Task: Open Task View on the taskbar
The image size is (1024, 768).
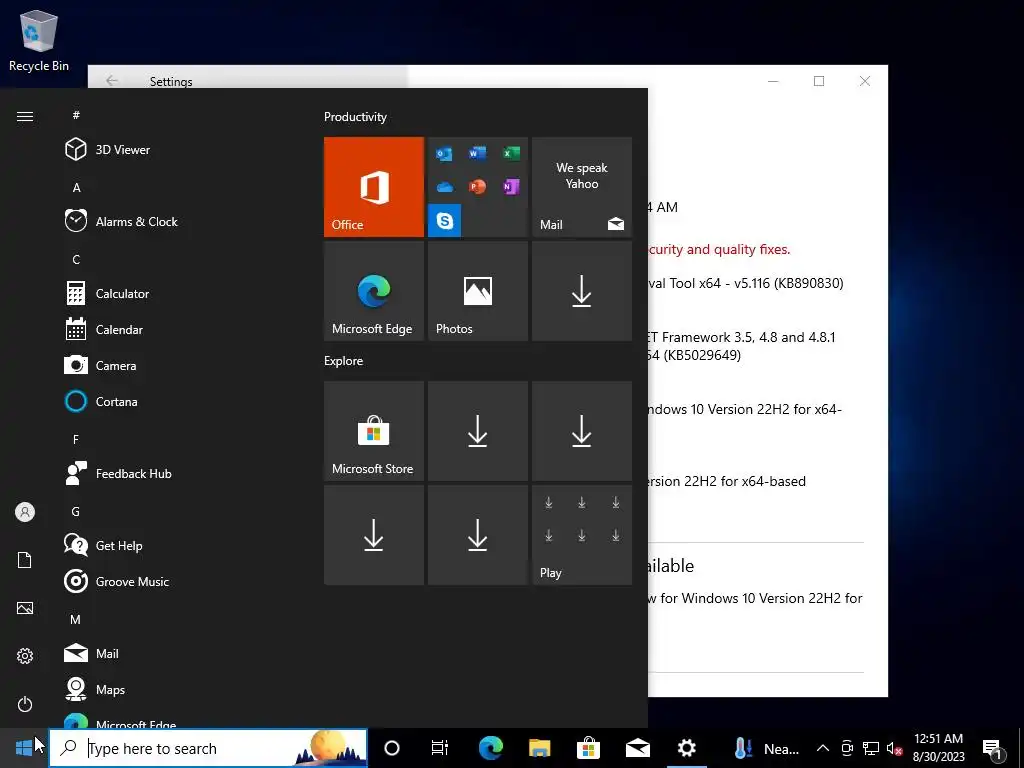Action: click(x=440, y=748)
